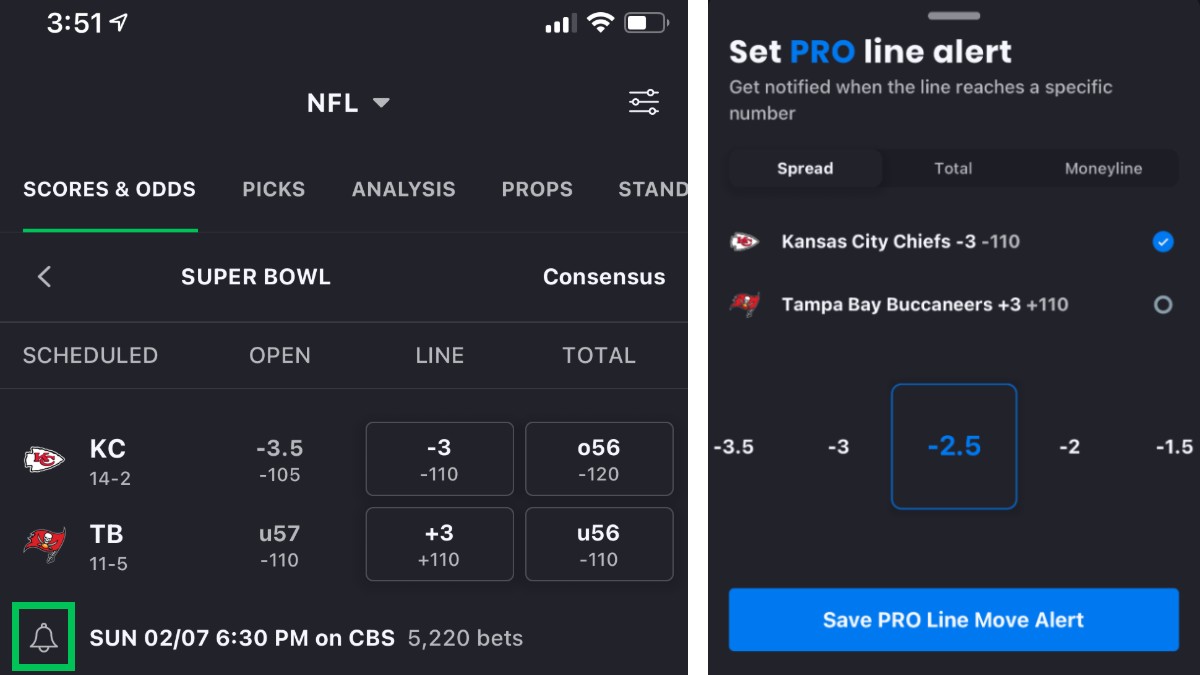Tap the Kansas City Chiefs logo beside KC
This screenshot has height=675, width=1200.
[44, 460]
